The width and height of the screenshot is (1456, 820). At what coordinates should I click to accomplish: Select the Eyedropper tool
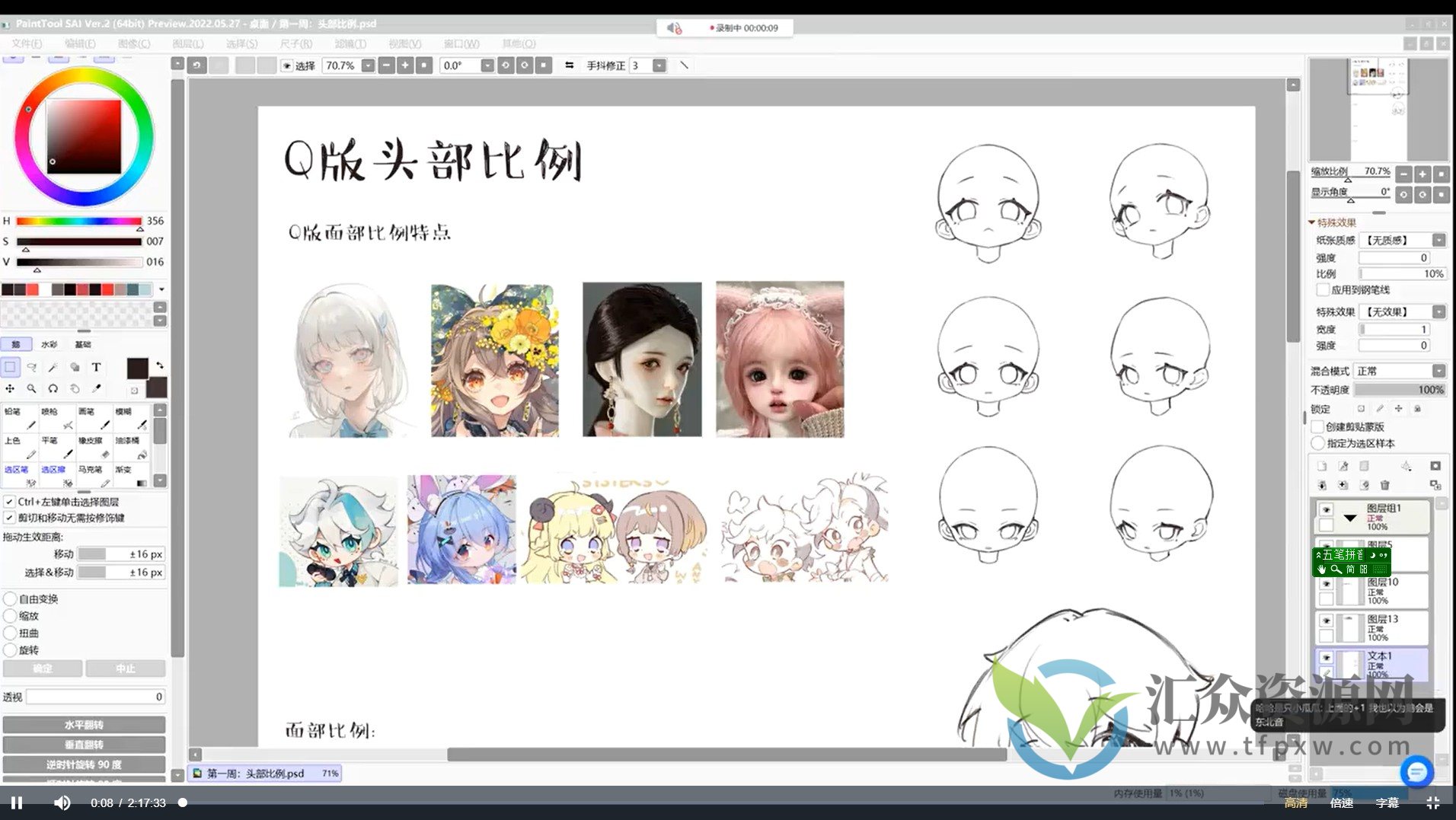97,388
